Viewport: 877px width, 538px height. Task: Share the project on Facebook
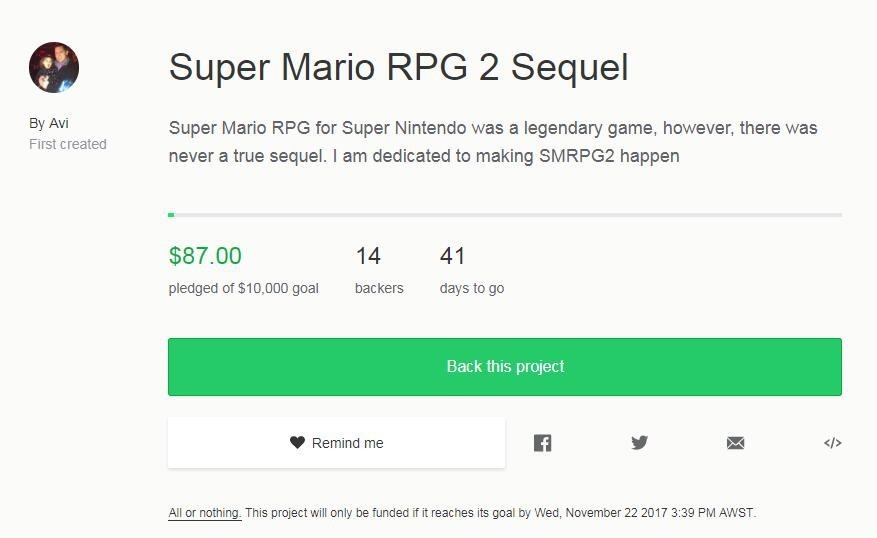coord(542,443)
